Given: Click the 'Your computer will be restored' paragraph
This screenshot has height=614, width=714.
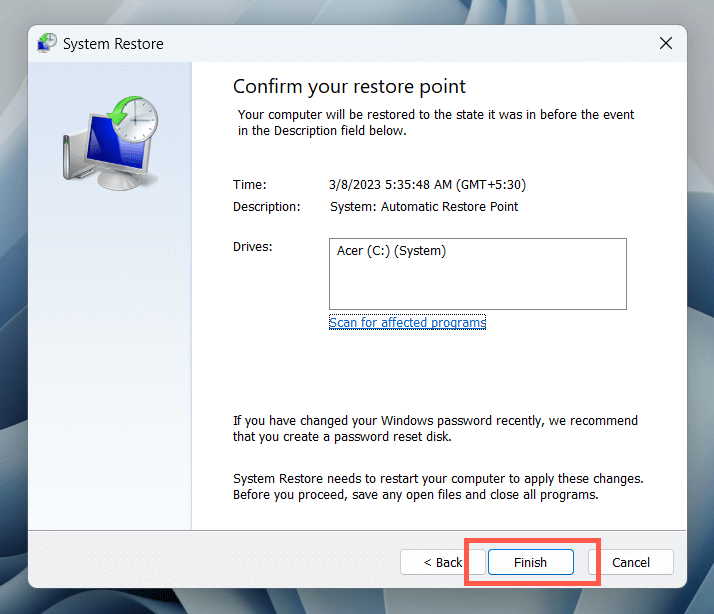Looking at the screenshot, I should (x=436, y=123).
